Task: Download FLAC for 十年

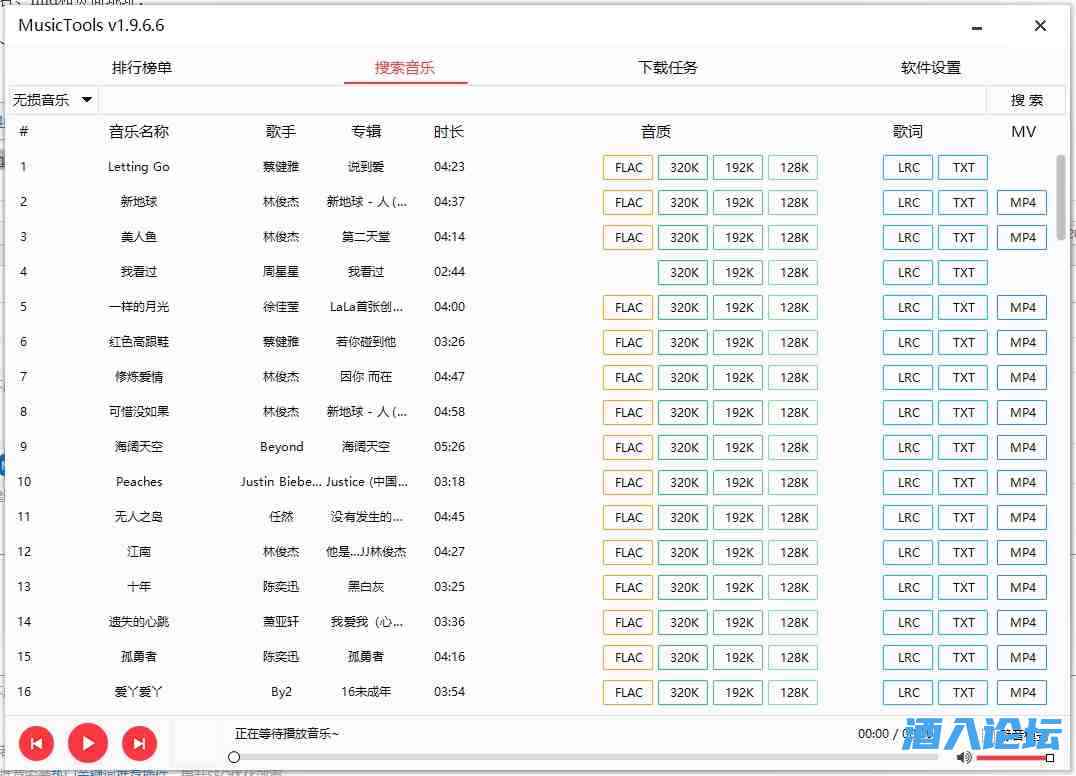Action: point(629,588)
